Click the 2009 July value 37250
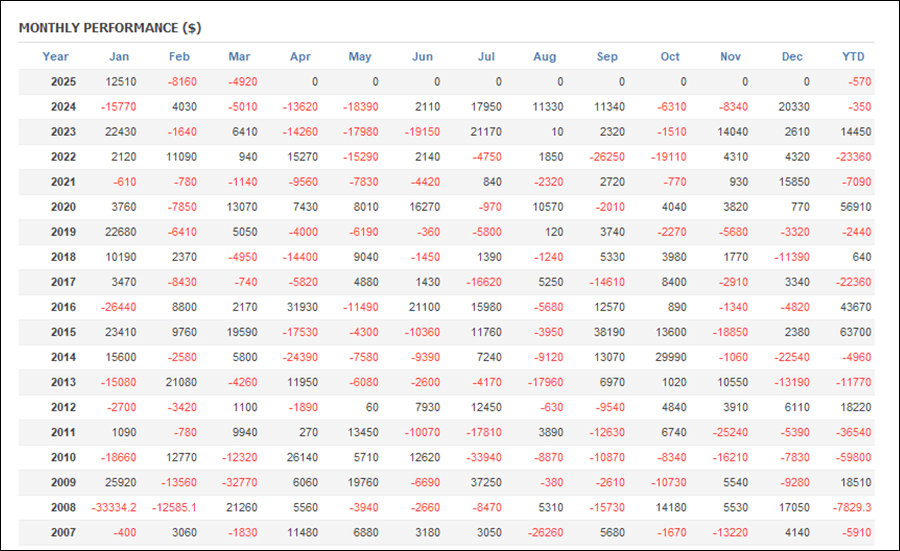This screenshot has width=900, height=551. pos(486,482)
